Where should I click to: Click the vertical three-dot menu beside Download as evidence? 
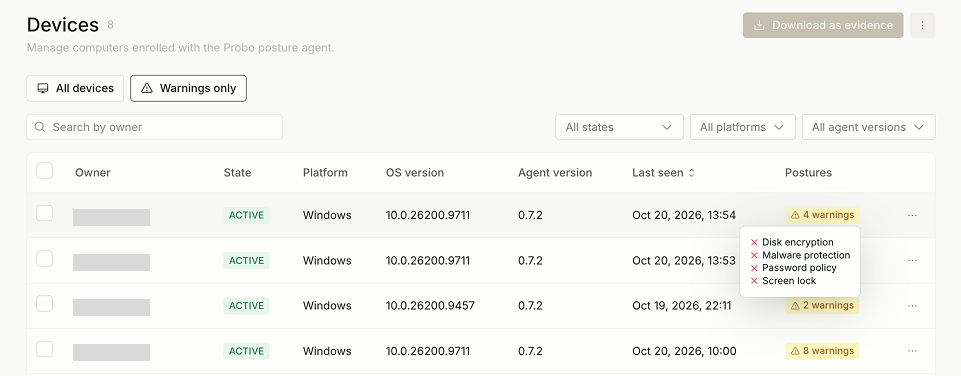coord(922,25)
